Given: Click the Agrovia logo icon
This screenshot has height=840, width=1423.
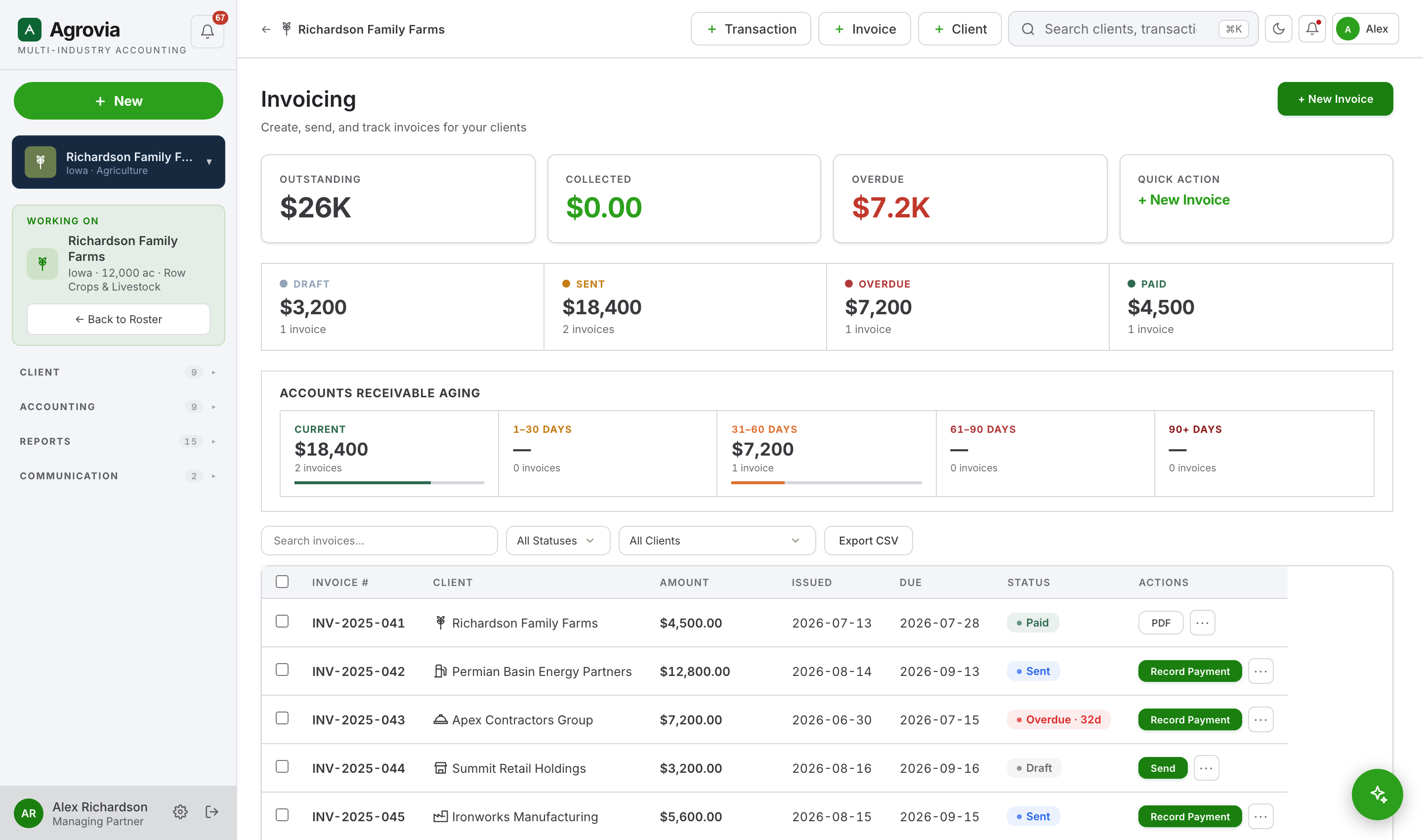Looking at the screenshot, I should [x=30, y=30].
